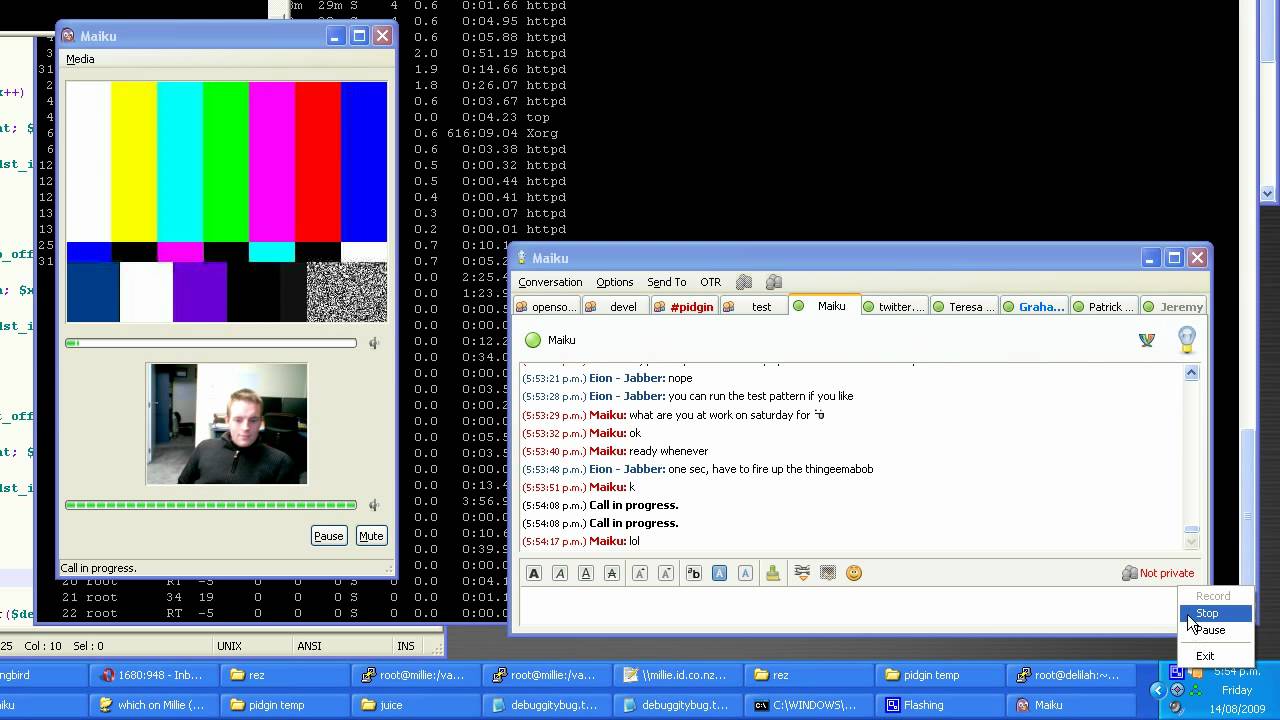
Task: Click the color bars test pattern video
Action: (x=227, y=202)
